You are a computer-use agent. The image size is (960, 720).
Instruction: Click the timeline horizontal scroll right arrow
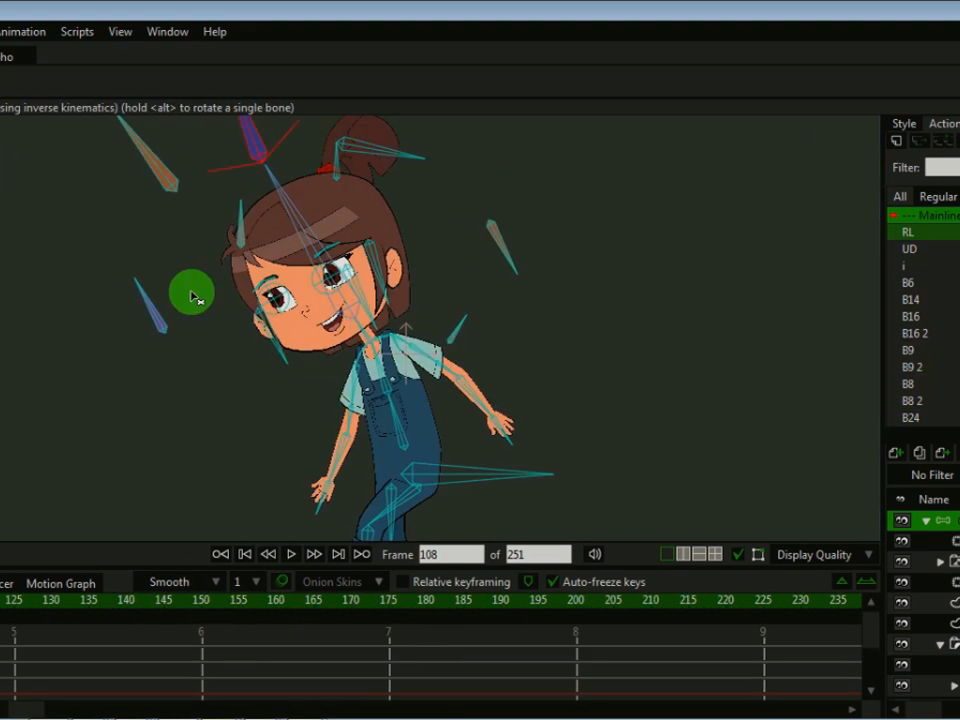tap(852, 709)
